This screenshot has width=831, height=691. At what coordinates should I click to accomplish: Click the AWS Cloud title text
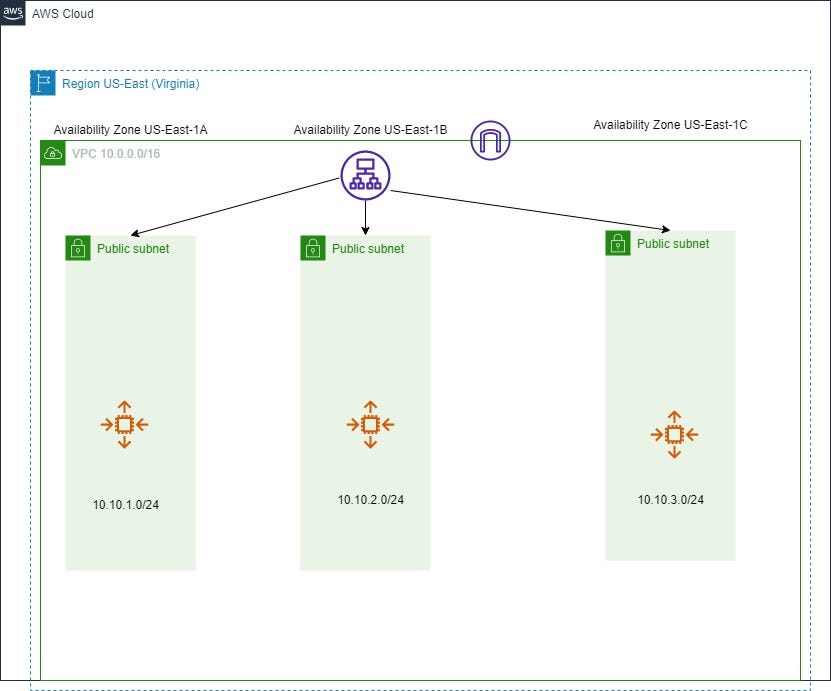tap(63, 13)
